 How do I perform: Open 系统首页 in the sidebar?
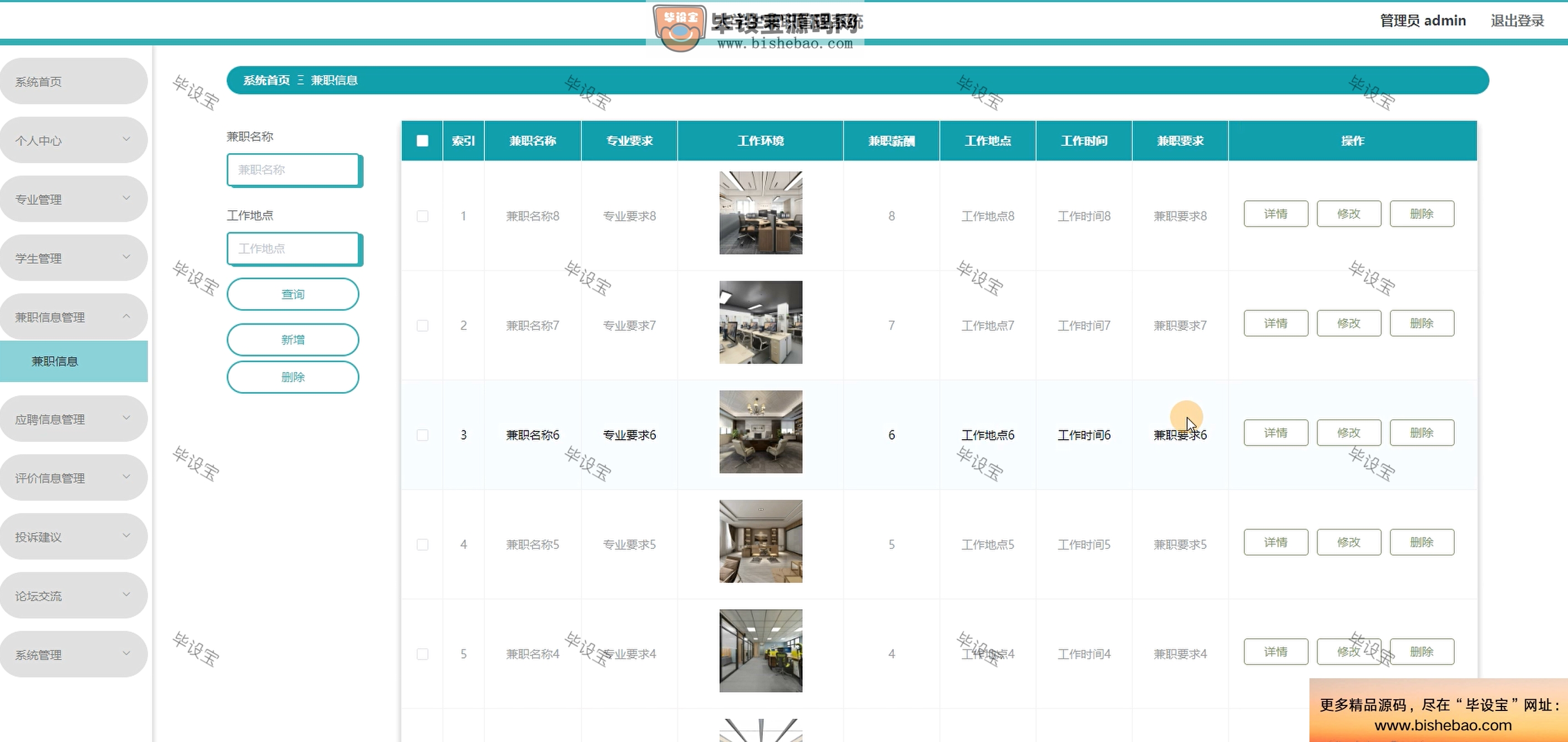pyautogui.click(x=74, y=82)
